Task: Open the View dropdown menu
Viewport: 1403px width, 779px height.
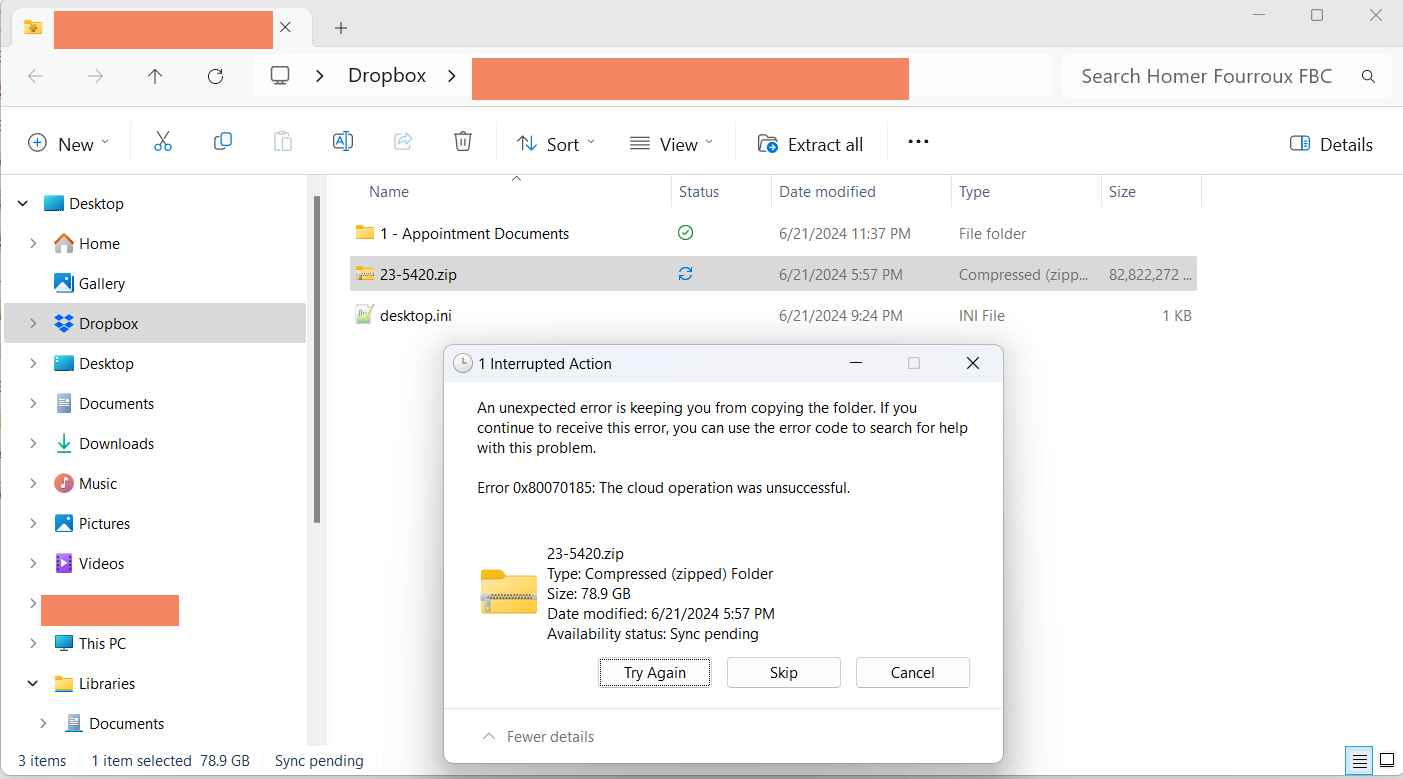Action: pos(672,144)
